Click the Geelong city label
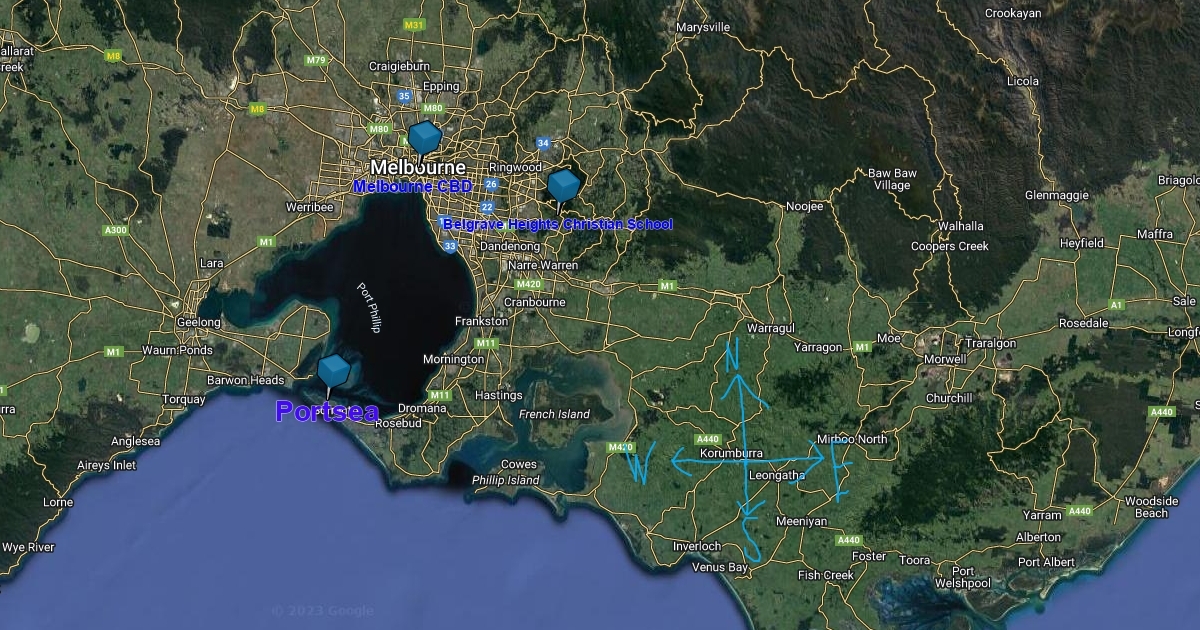Viewport: 1200px width, 630px height. (x=198, y=322)
